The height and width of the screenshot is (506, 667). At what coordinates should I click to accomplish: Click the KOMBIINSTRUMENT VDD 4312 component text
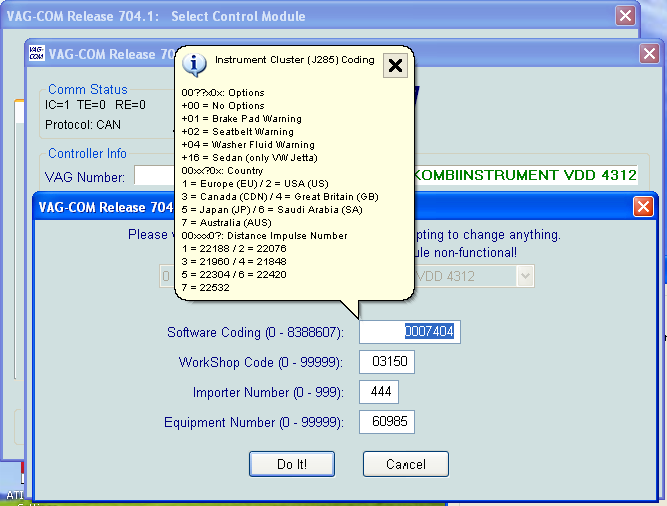click(x=525, y=175)
